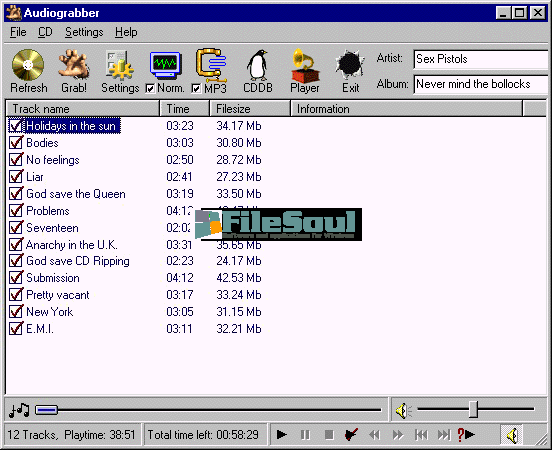552x450 pixels.
Task: Uncheck the No feelings track checkbox
Action: pyautogui.click(x=16, y=160)
